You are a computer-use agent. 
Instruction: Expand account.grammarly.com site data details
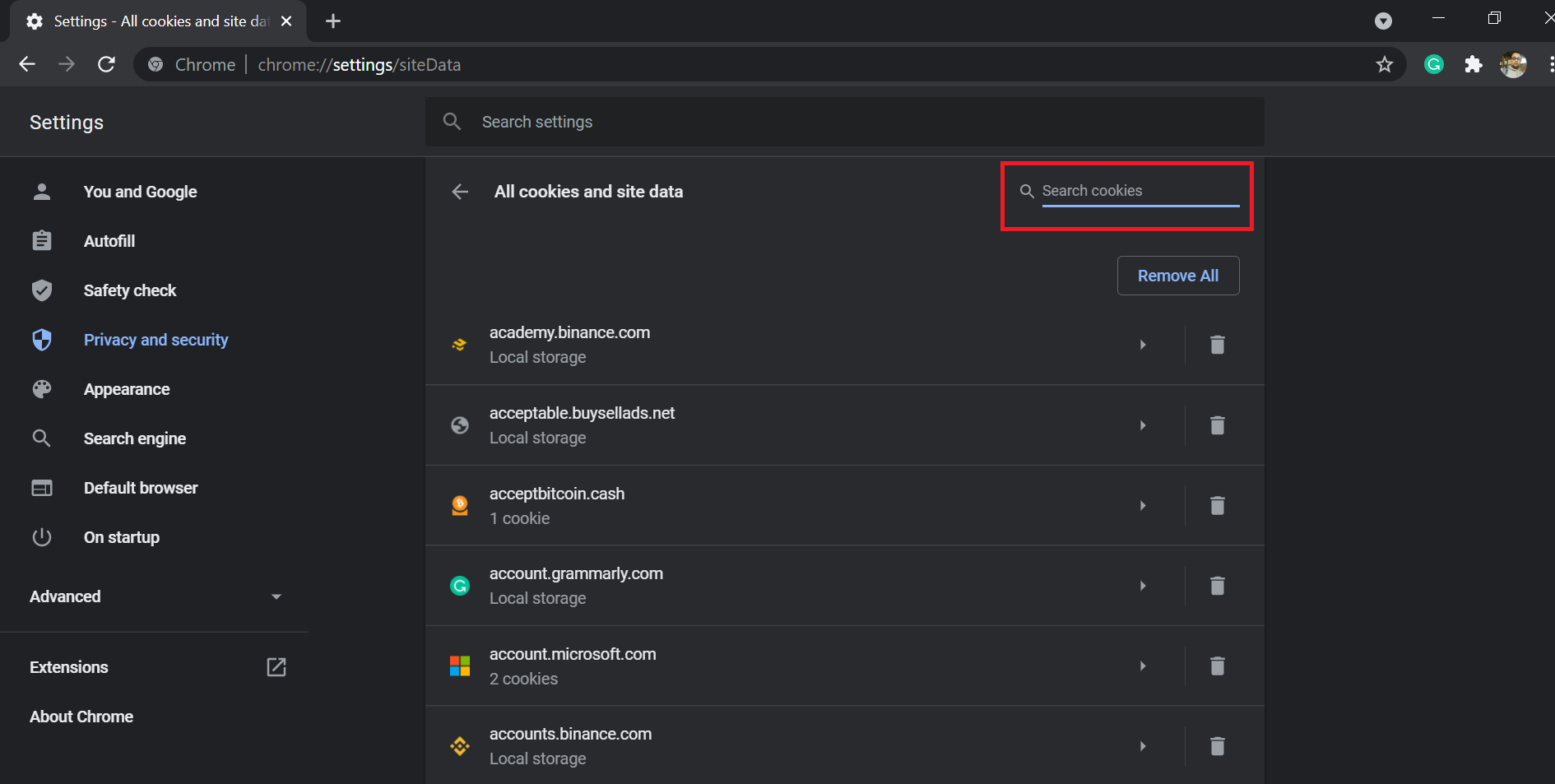[x=1143, y=586]
